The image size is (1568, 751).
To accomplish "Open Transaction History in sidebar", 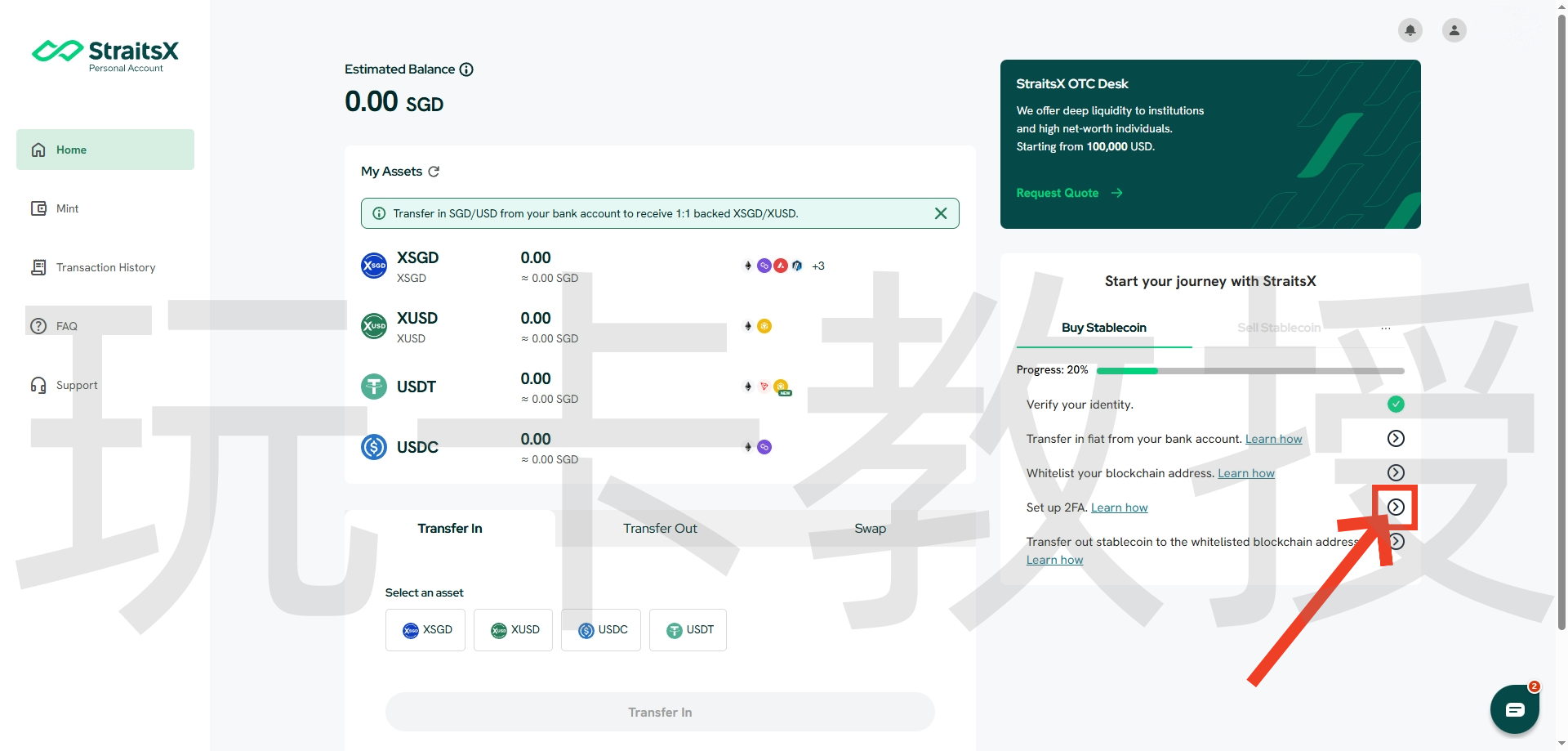I will 105,267.
